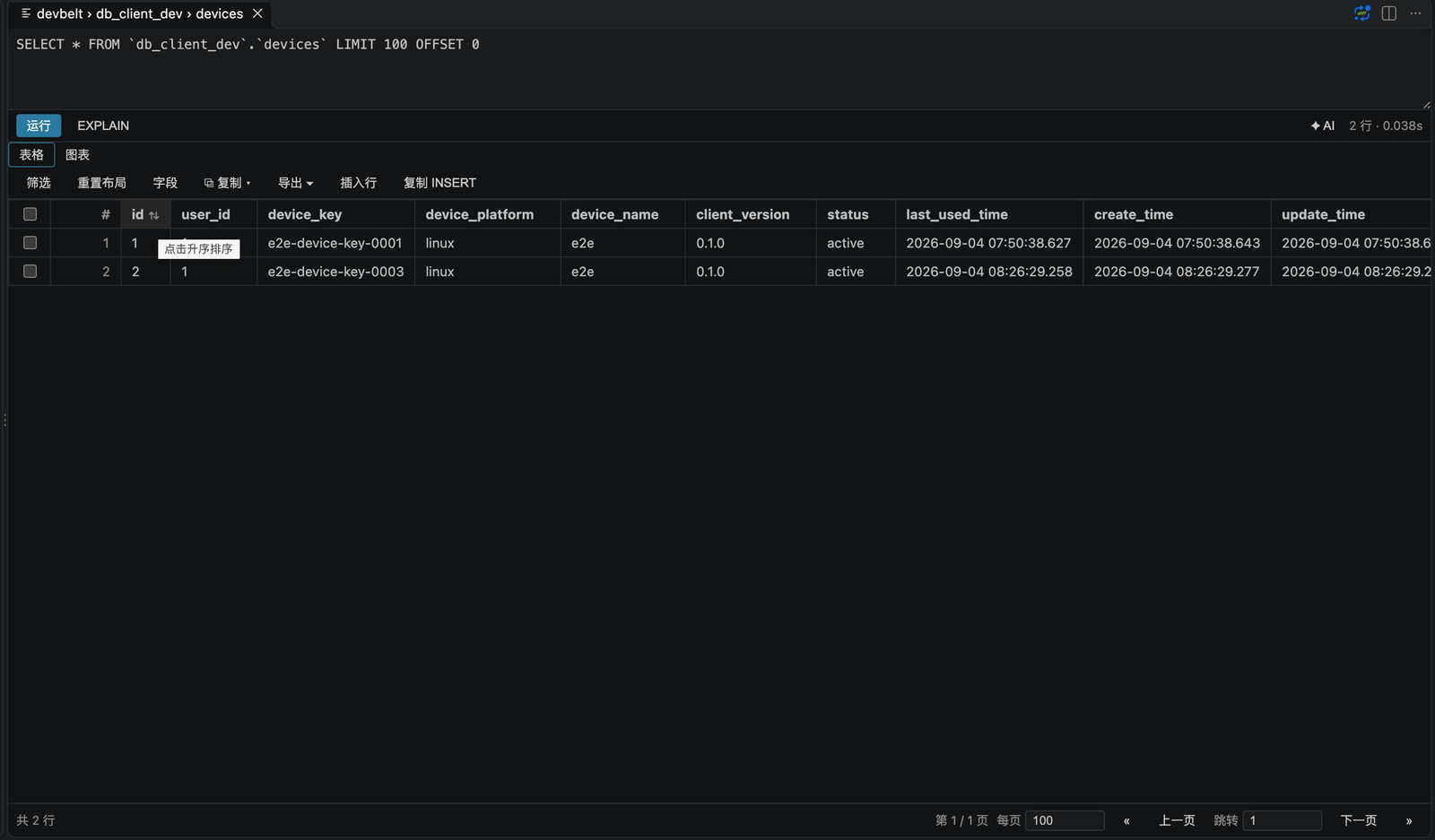The width and height of the screenshot is (1435, 840).
Task: Open the 导出 export dropdown
Action: tap(295, 183)
